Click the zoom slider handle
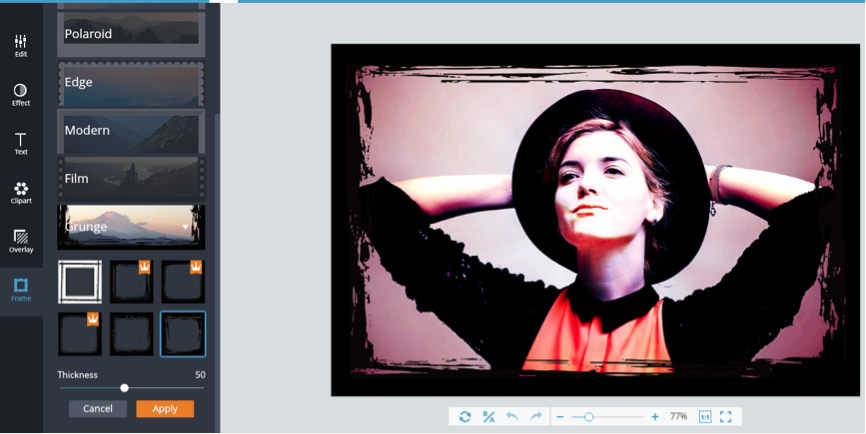The width and height of the screenshot is (866, 434). [x=589, y=417]
